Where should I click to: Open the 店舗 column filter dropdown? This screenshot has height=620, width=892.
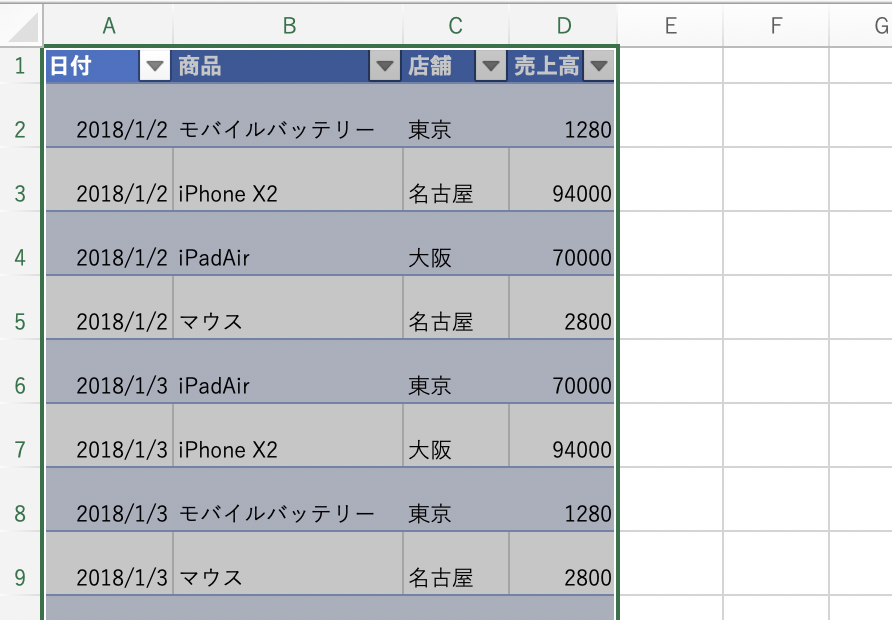(x=490, y=67)
